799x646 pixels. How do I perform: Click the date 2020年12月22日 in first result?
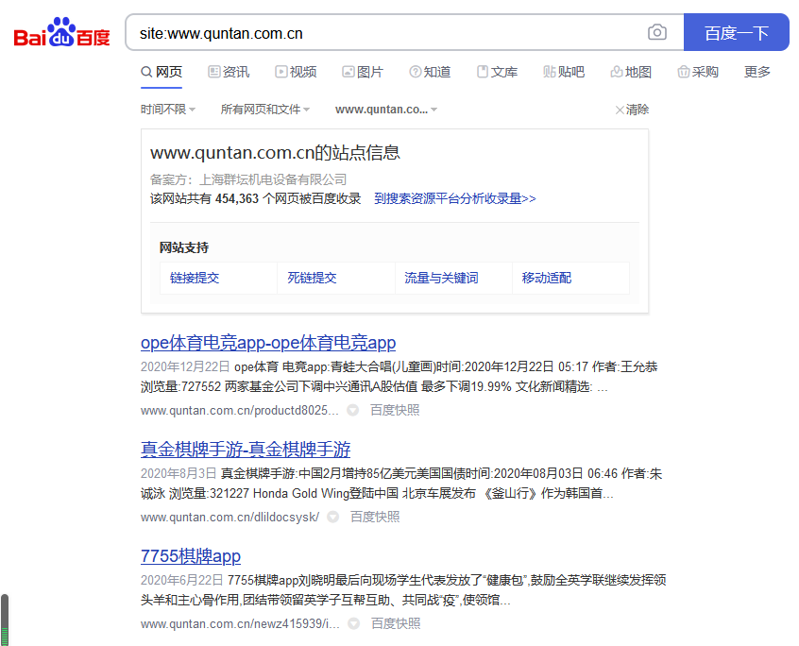[x=185, y=367]
